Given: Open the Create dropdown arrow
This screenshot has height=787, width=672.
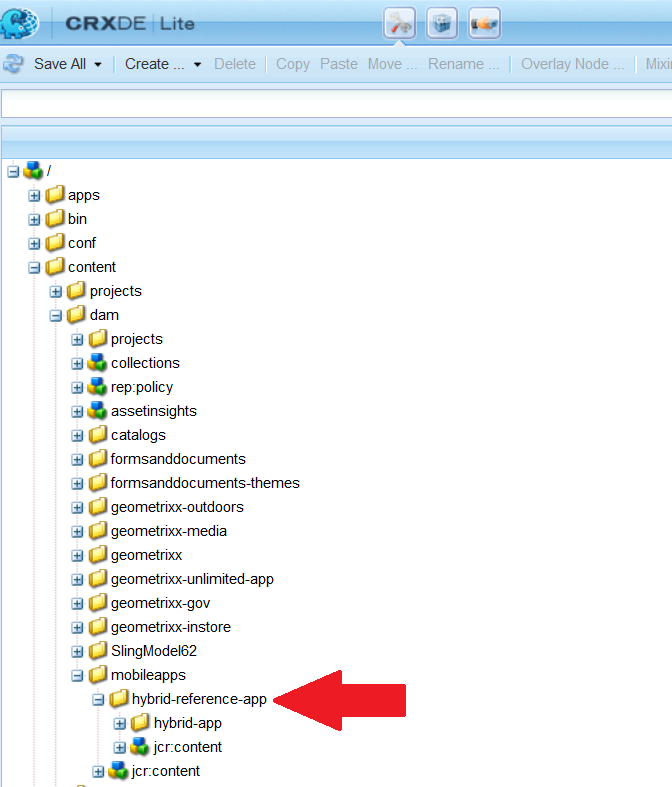Looking at the screenshot, I should (x=197, y=64).
